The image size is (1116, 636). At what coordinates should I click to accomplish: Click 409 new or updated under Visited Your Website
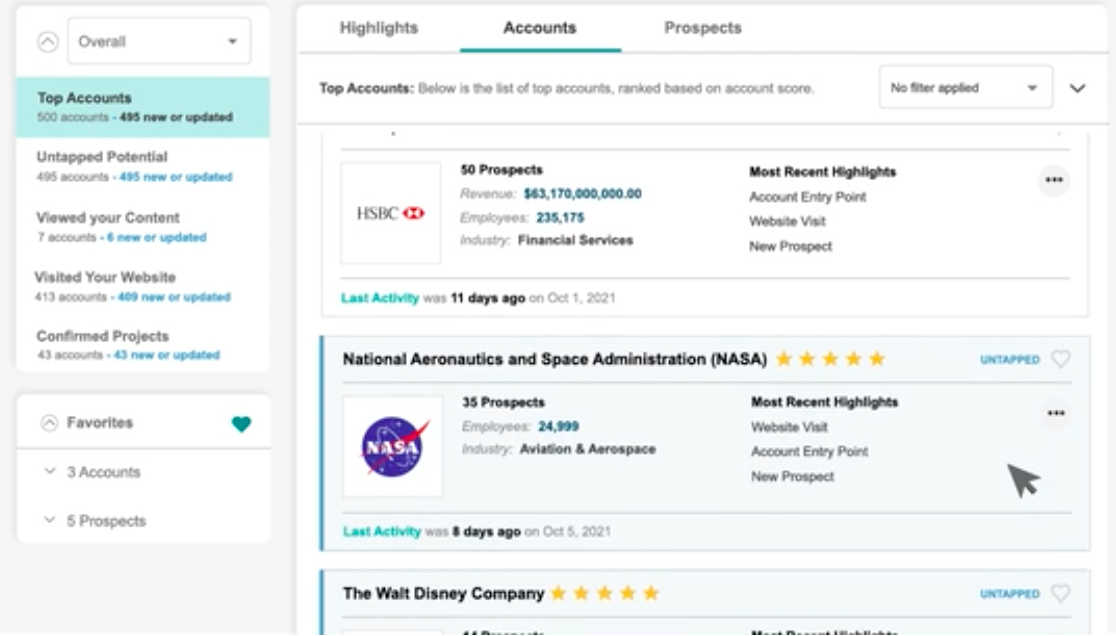click(174, 297)
